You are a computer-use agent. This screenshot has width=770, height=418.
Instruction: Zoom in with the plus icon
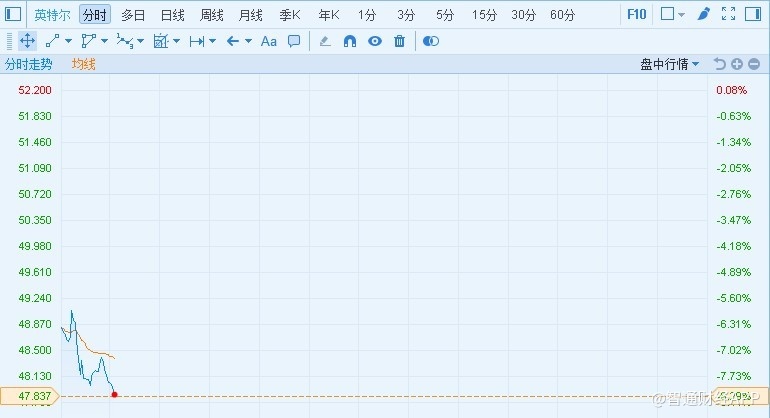737,64
